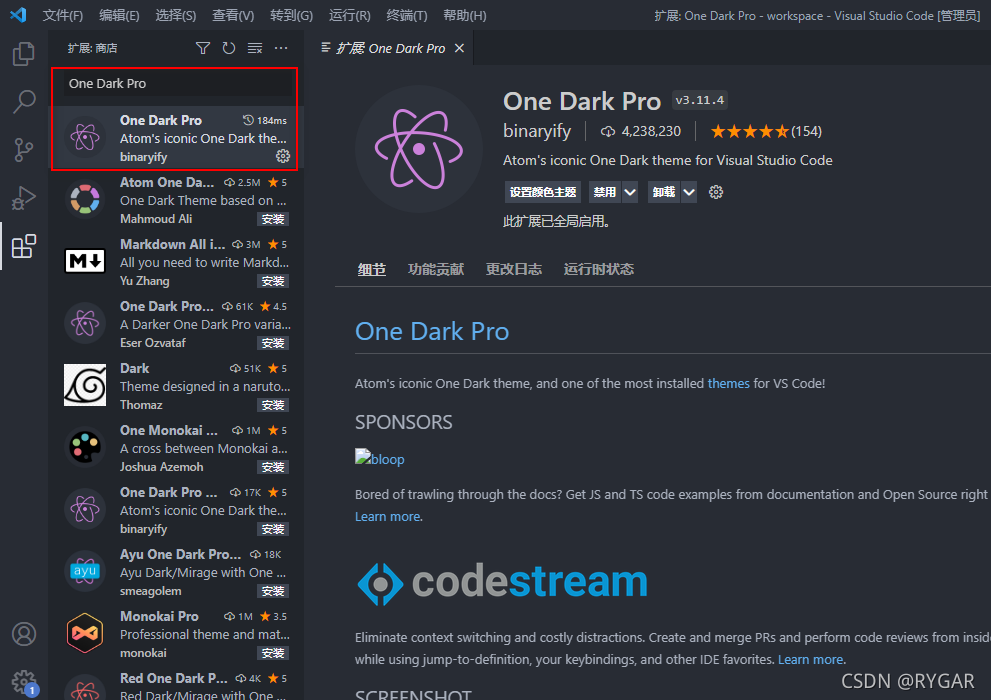Open the 编辑(E) menu
This screenshot has width=991, height=700.
119,15
